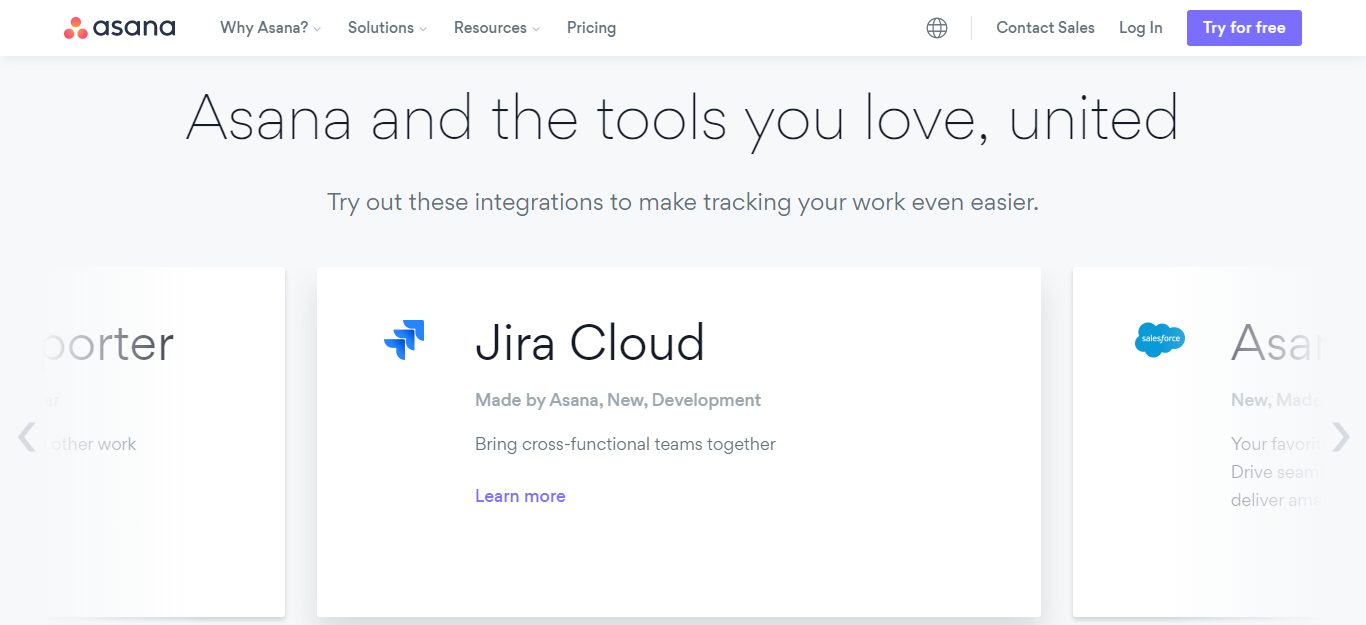Click the Contact Sales link
1366x625 pixels.
tap(1045, 28)
